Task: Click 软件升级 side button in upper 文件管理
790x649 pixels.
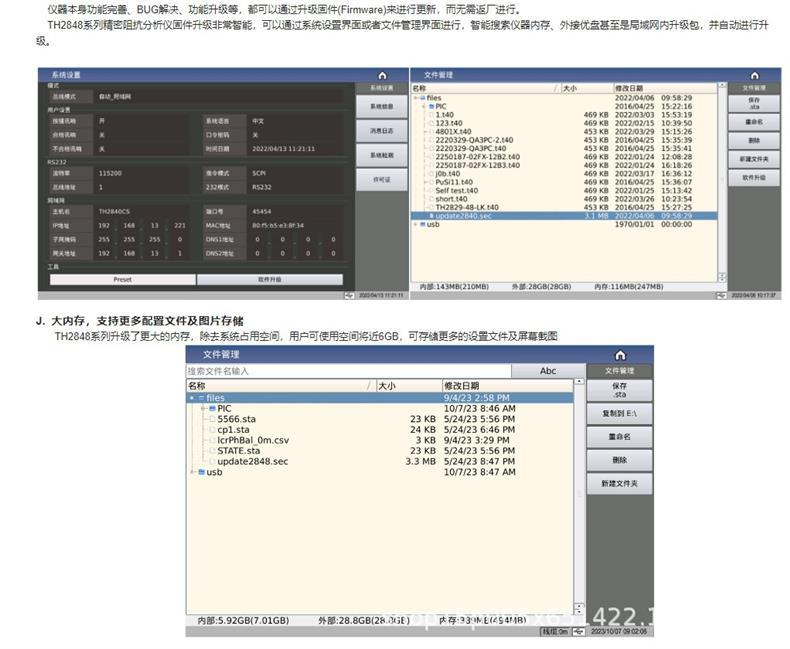Action: point(754,178)
